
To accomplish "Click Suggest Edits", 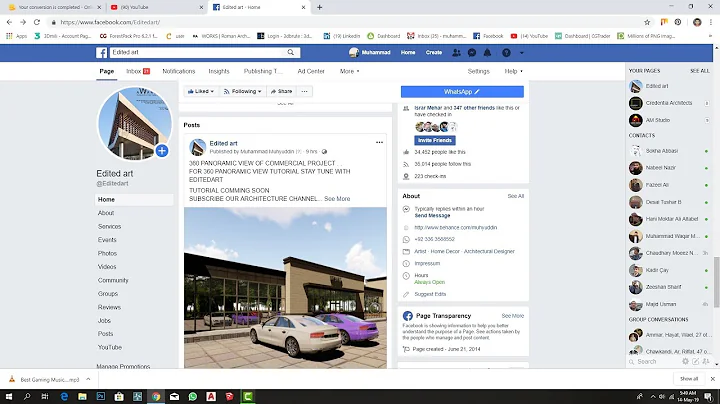I will [430, 294].
